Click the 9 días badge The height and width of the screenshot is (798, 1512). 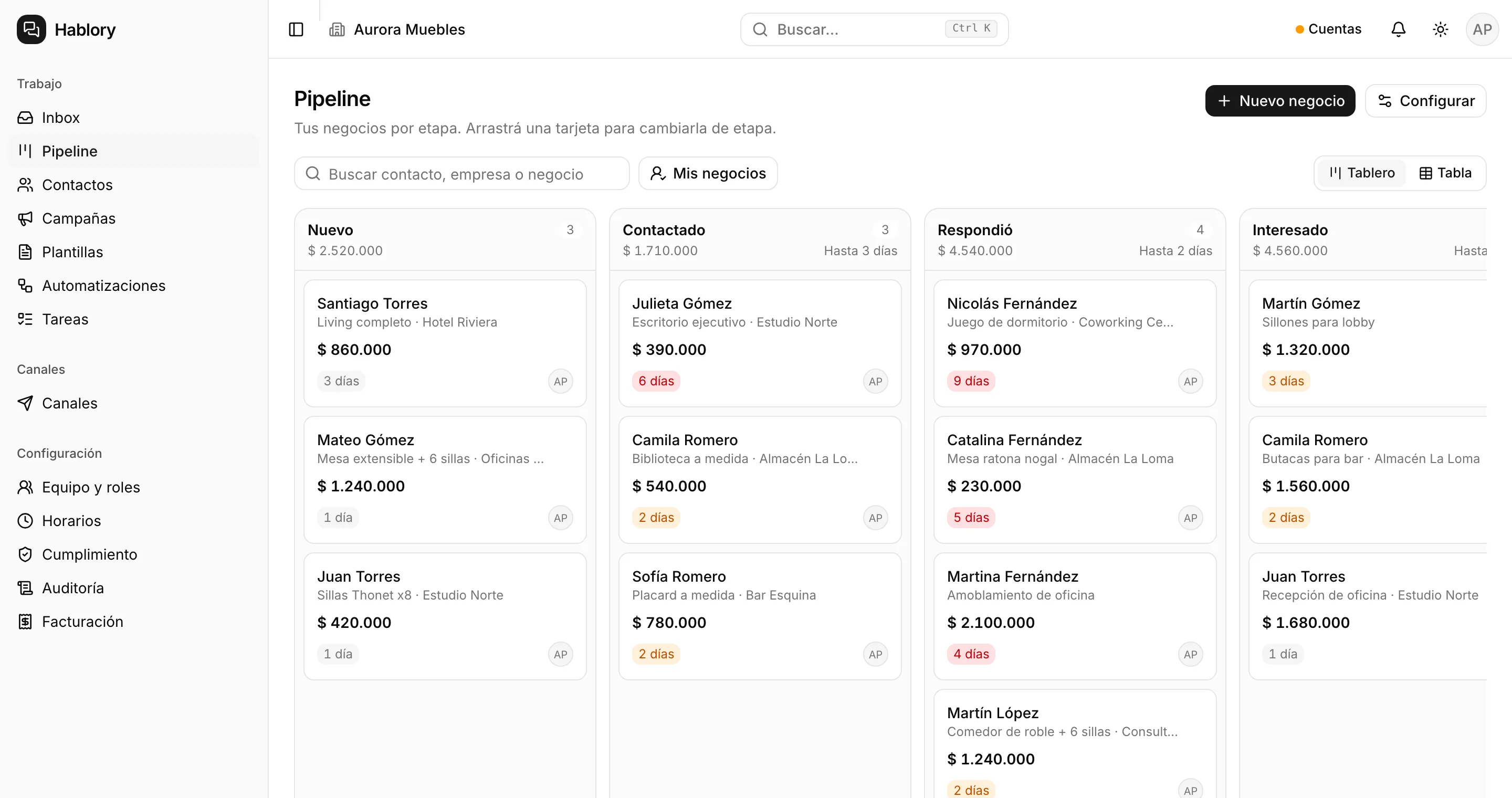point(971,381)
